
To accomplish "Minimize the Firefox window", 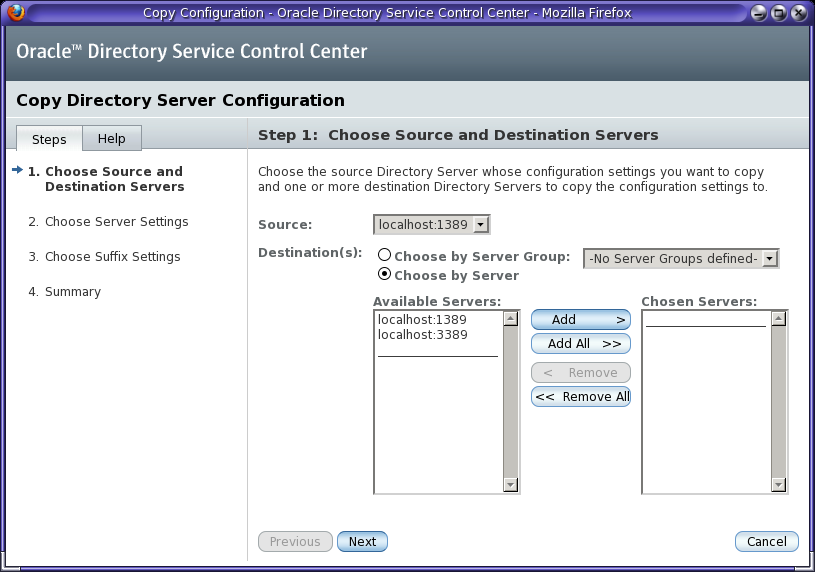I will (x=759, y=13).
